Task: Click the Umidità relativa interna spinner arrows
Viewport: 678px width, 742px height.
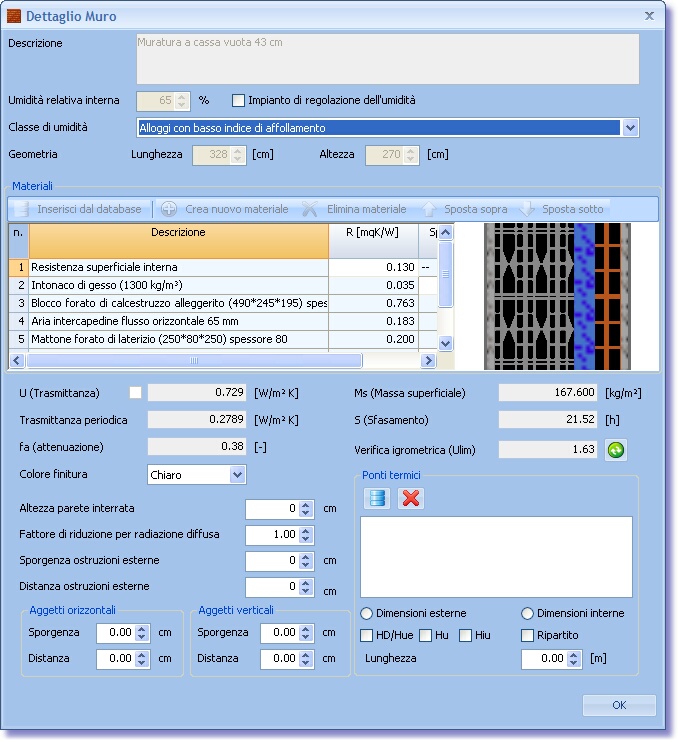Action: [182, 101]
